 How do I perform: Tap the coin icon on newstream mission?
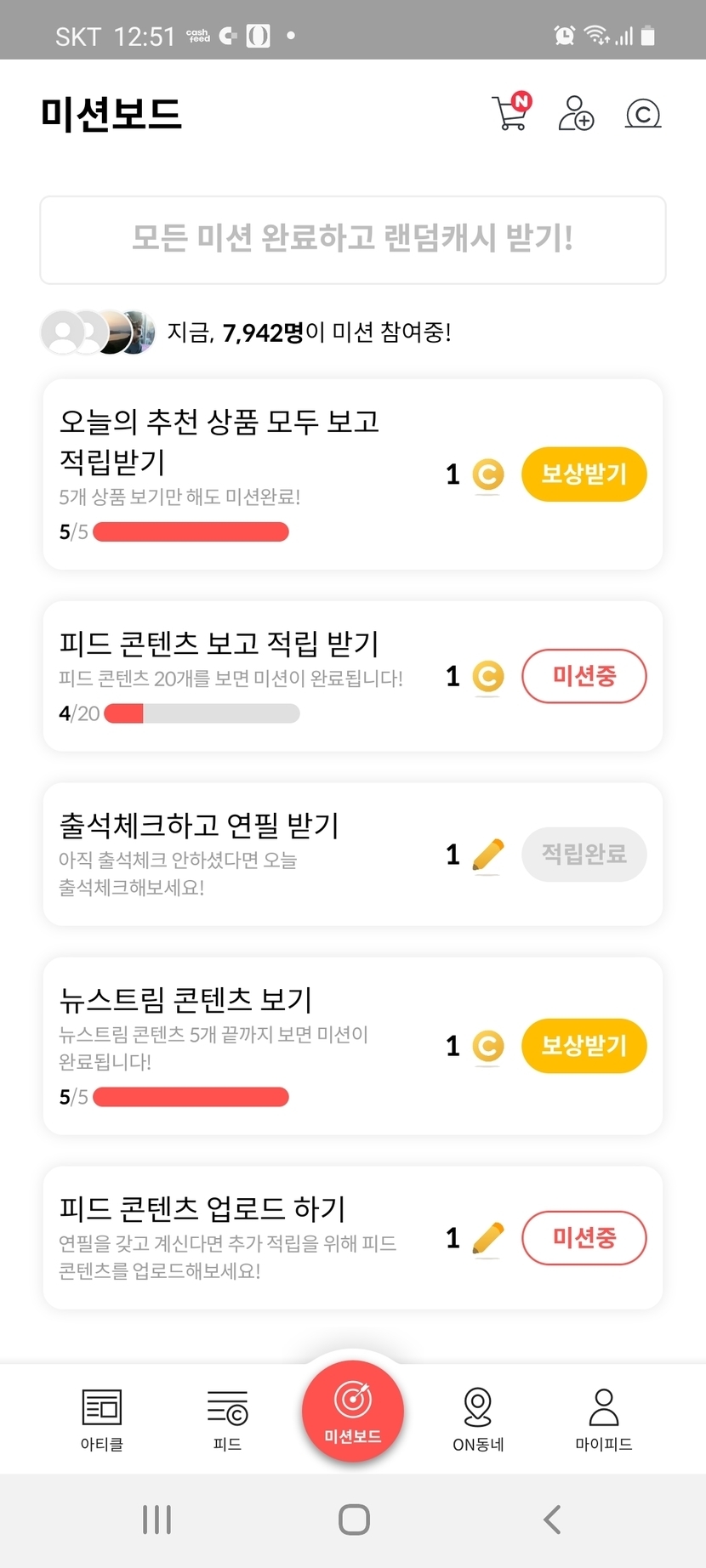point(487,1046)
